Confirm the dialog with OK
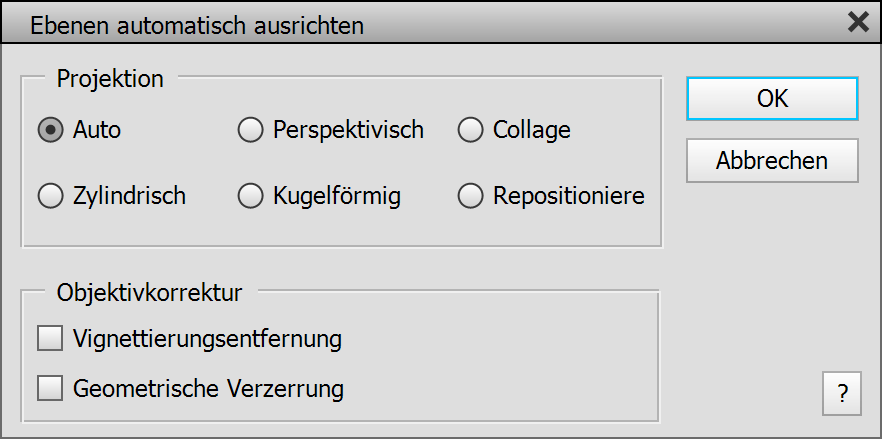This screenshot has height=439, width=882. click(x=772, y=98)
